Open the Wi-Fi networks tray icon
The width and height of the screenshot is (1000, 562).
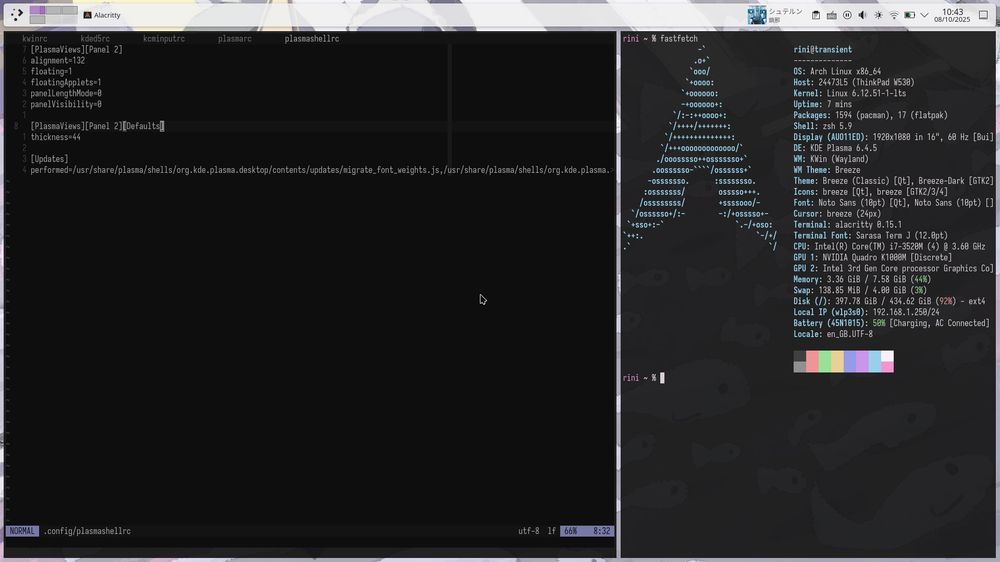(x=894, y=15)
